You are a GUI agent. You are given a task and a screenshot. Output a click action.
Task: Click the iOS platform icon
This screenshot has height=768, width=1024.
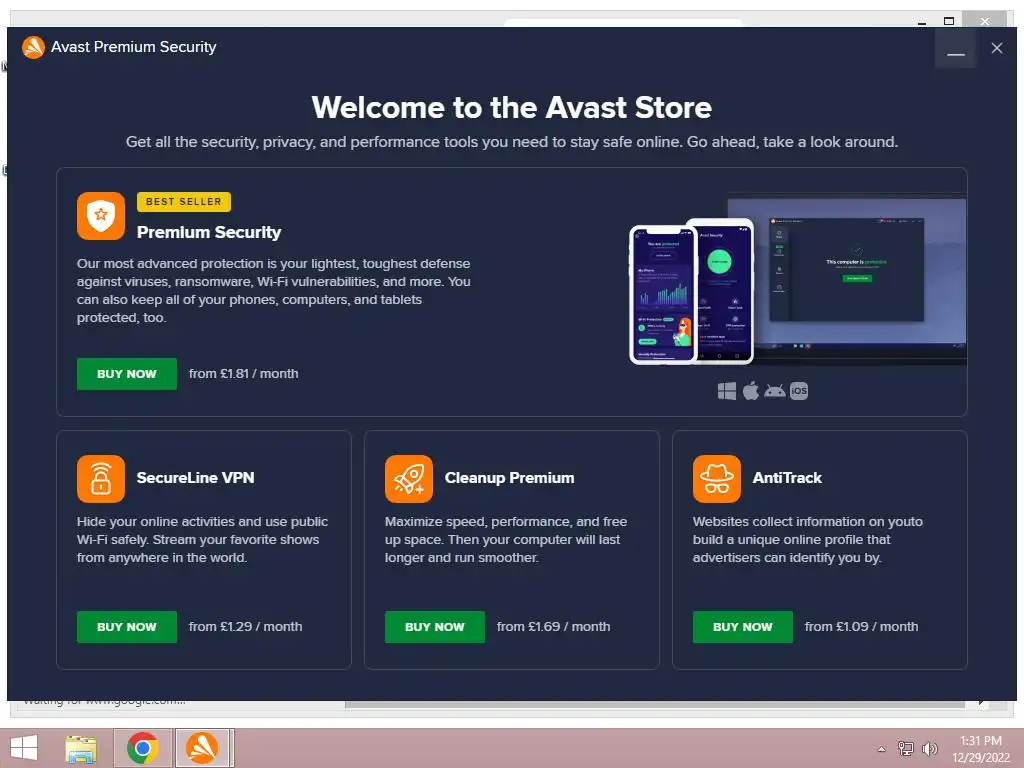coord(799,391)
